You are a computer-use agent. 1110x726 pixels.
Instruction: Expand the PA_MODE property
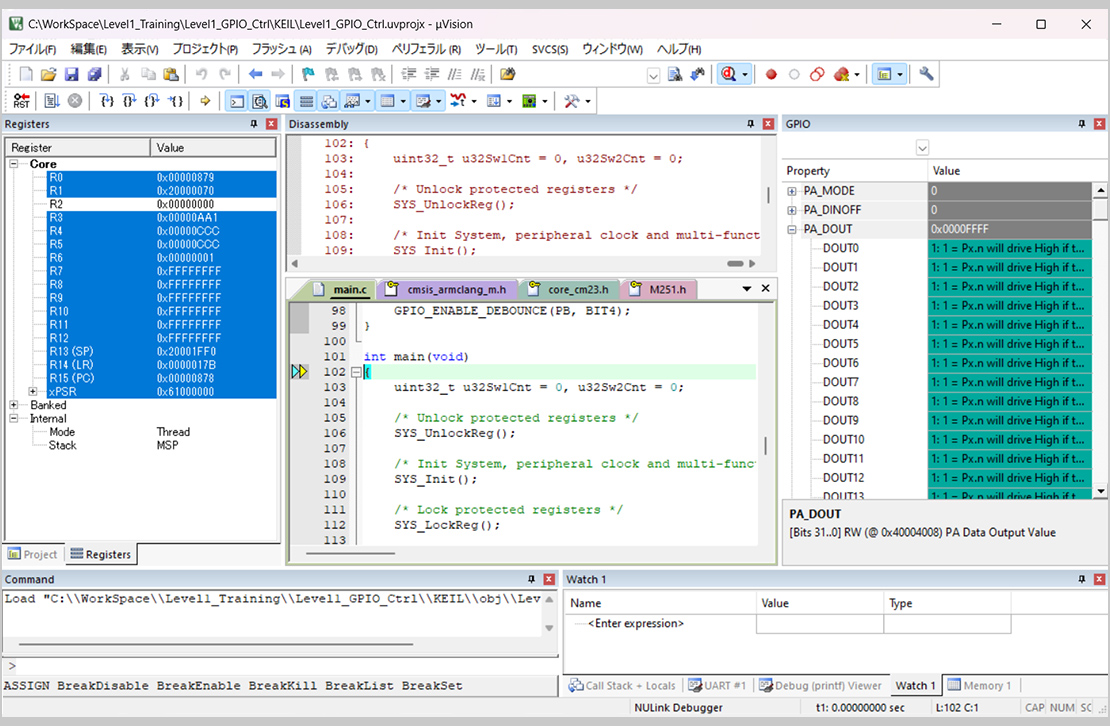pyautogui.click(x=792, y=191)
